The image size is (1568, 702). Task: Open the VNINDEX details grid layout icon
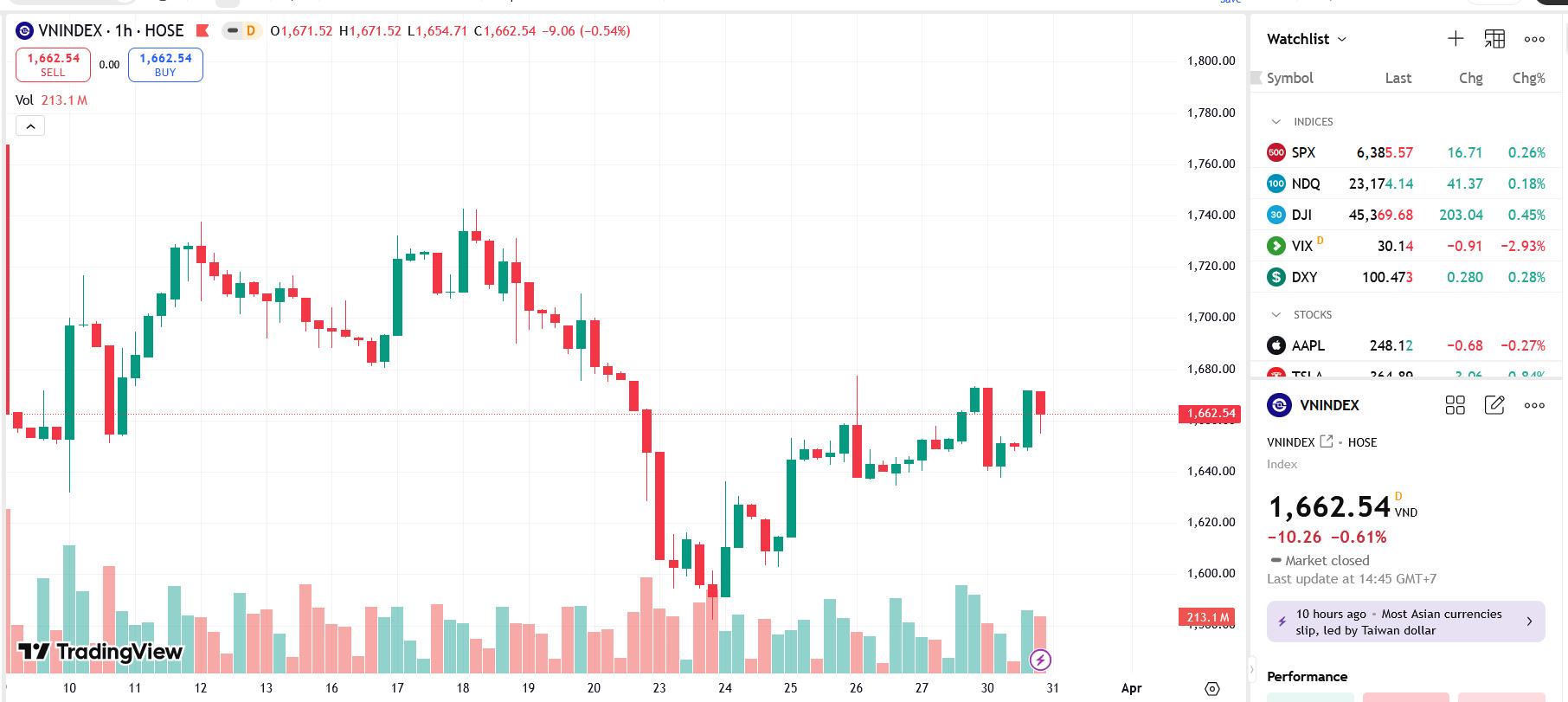(x=1456, y=405)
